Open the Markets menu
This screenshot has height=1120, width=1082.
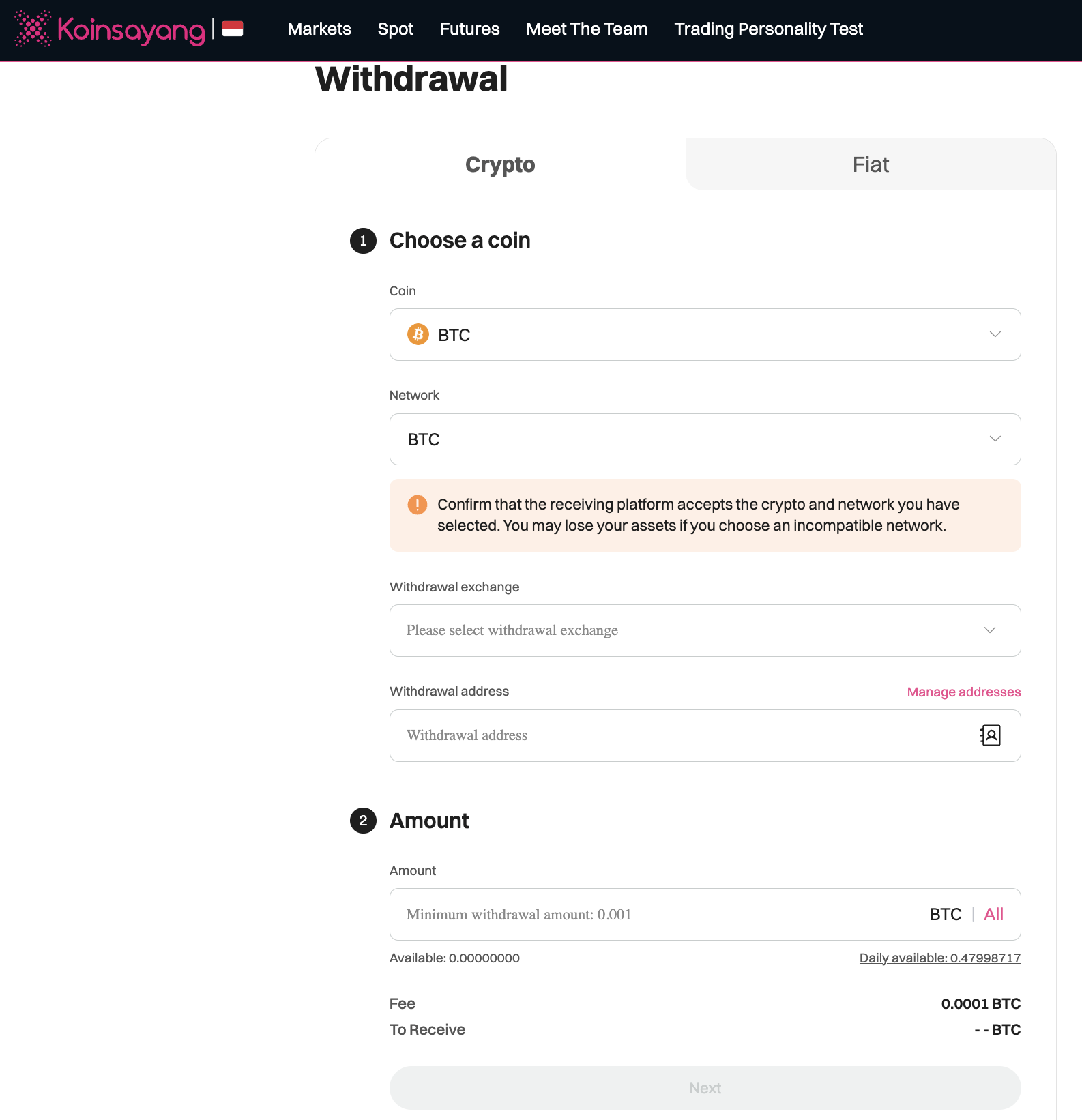[x=319, y=29]
